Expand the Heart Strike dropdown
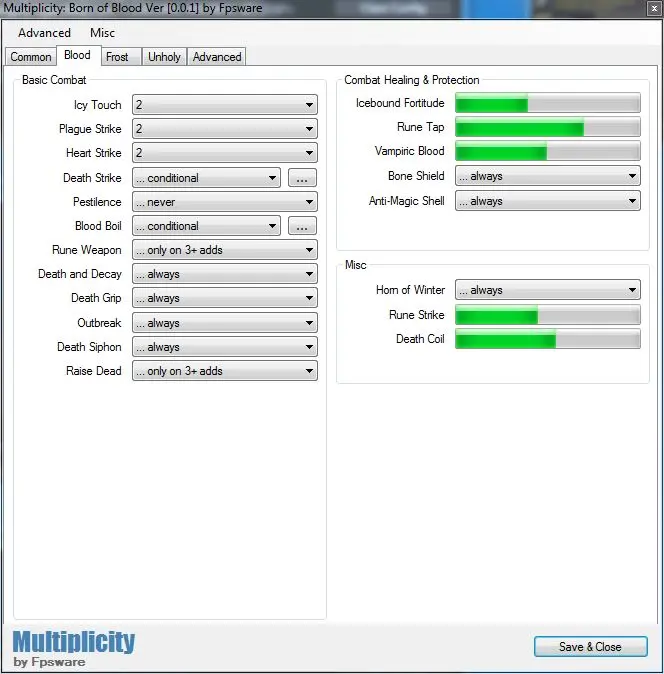Image resolution: width=664 pixels, height=674 pixels. (225, 153)
